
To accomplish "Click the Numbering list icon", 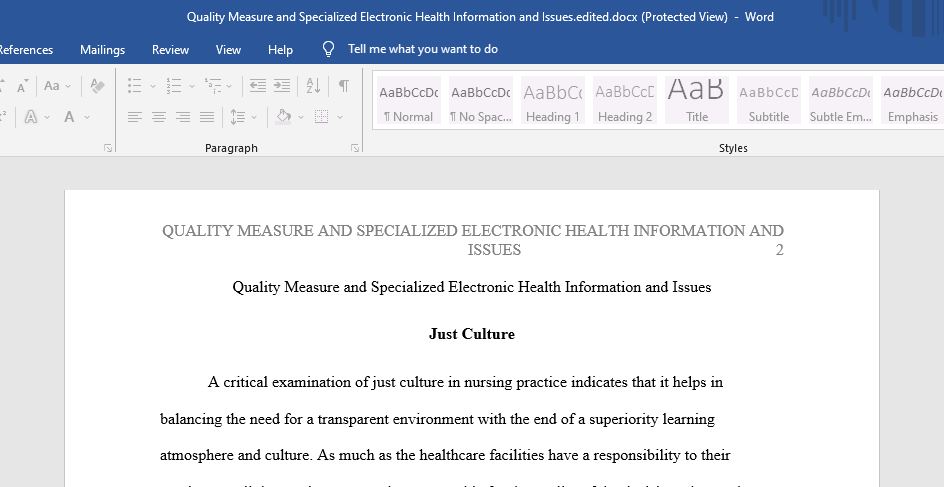I will click(174, 86).
